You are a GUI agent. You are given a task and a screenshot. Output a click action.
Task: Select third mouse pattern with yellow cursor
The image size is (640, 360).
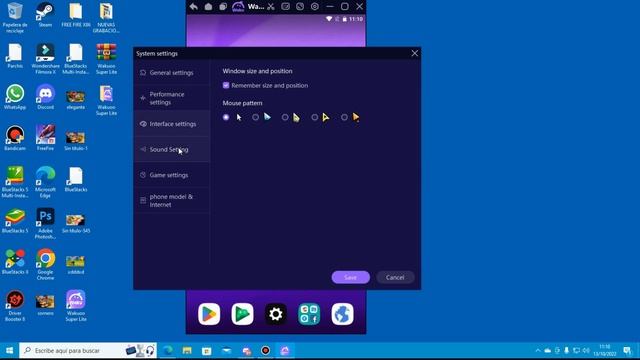tap(285, 117)
